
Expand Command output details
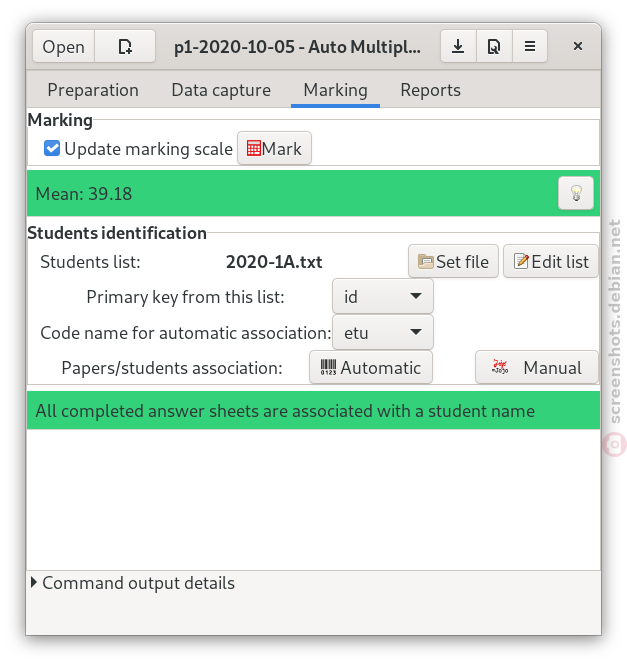click(x=133, y=583)
